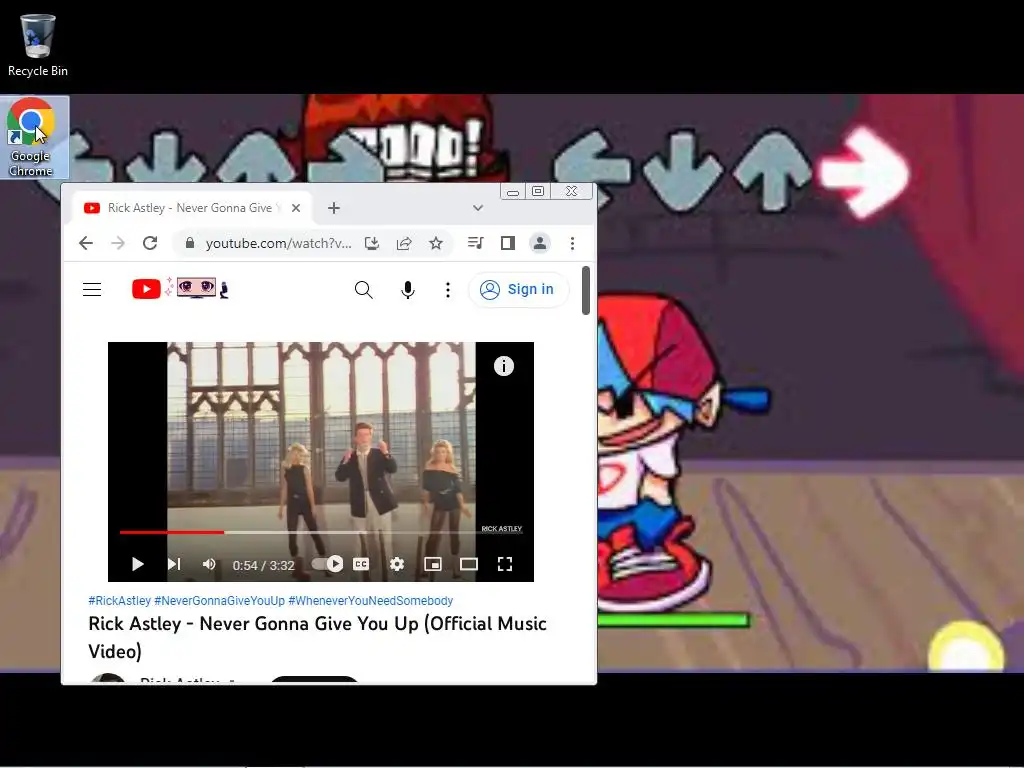Open YouTube settings three-dot menu
1024x768 pixels.
447,289
